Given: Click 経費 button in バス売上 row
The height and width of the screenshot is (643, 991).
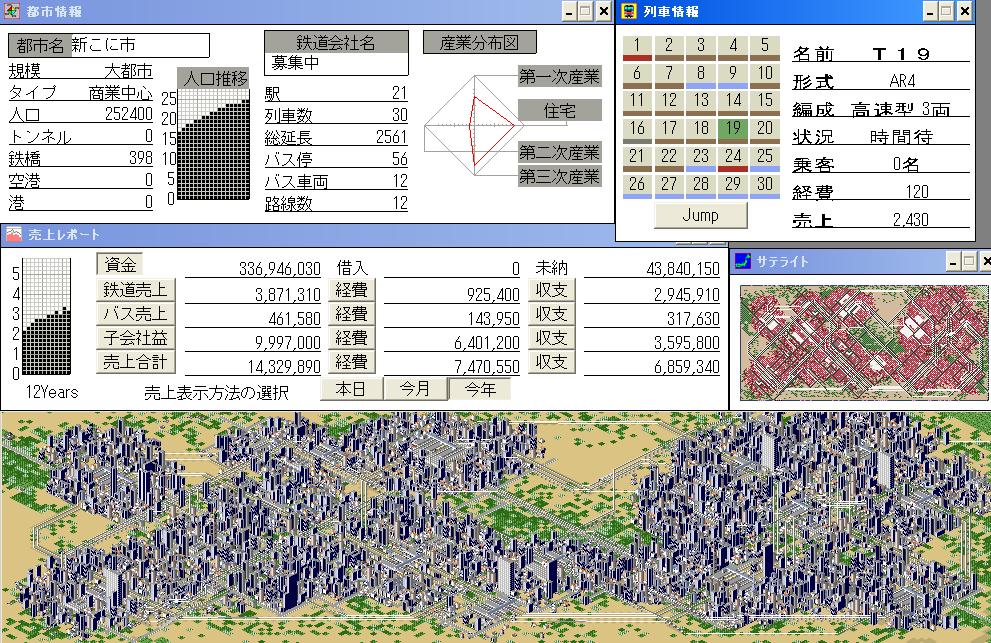Looking at the screenshot, I should (351, 314).
